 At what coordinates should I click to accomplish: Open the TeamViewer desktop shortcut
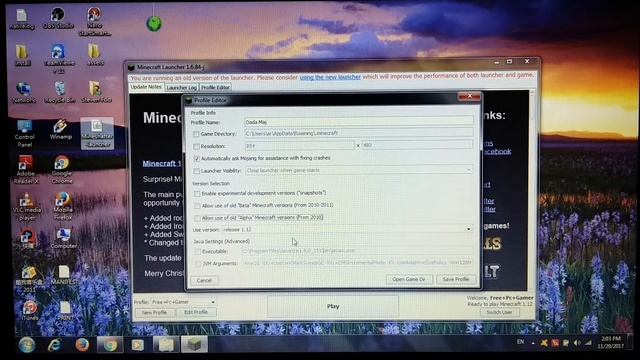coord(59,59)
